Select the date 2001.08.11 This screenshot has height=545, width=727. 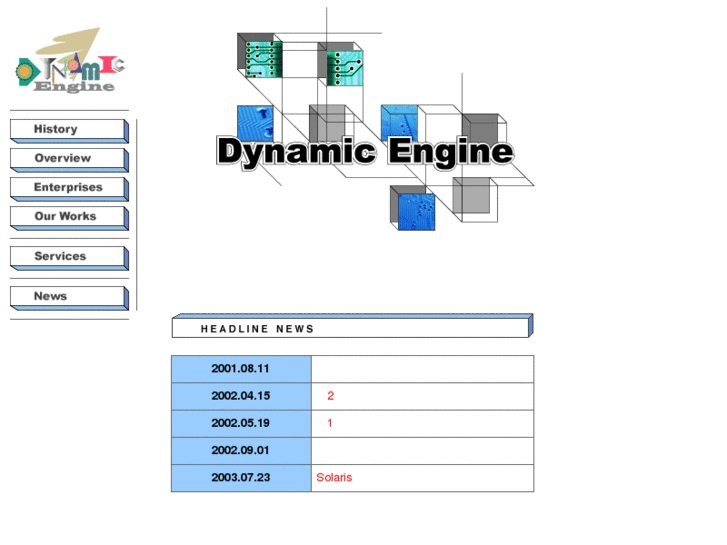point(240,369)
